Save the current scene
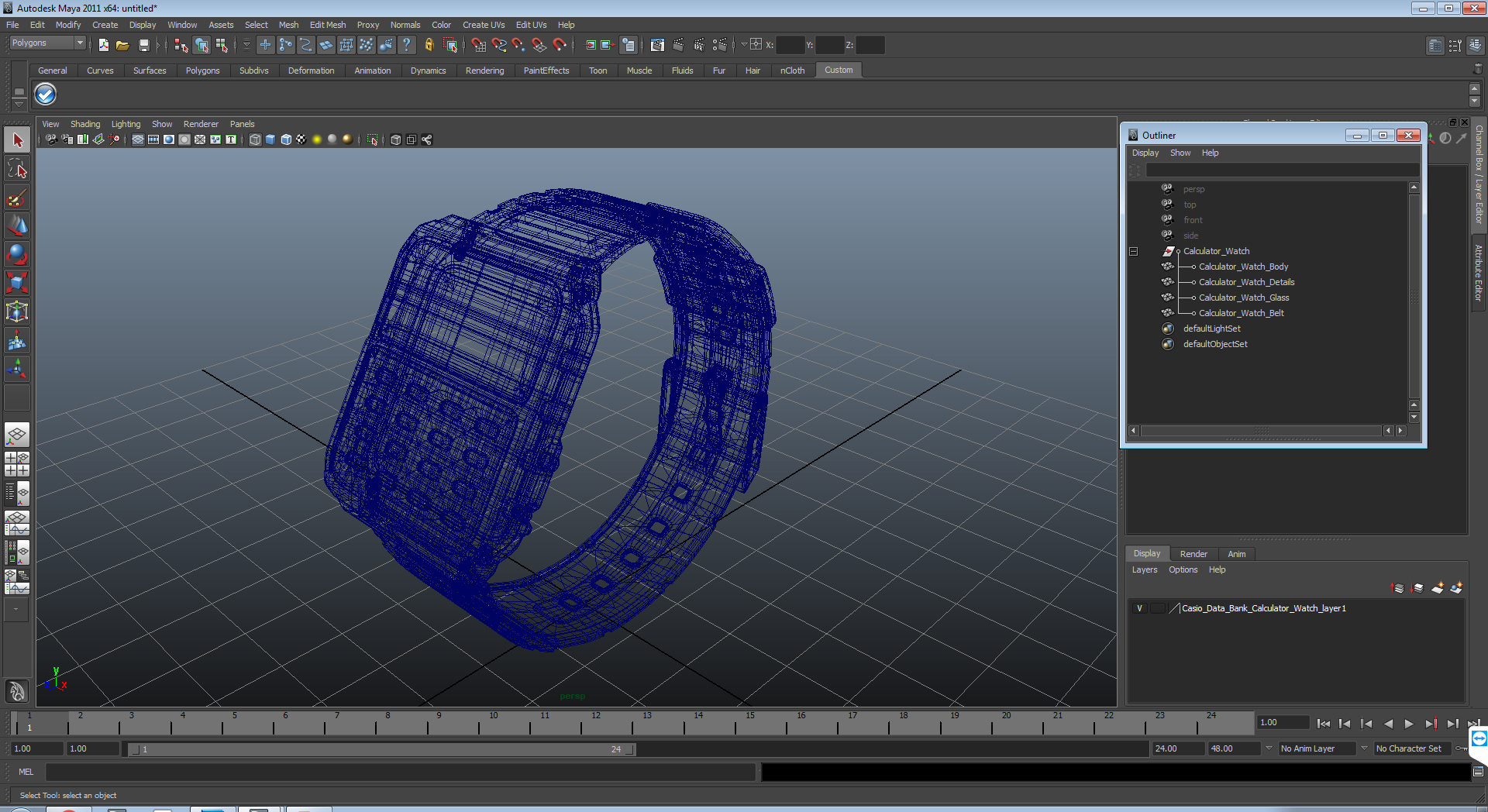The width and height of the screenshot is (1488, 812). 143,45
